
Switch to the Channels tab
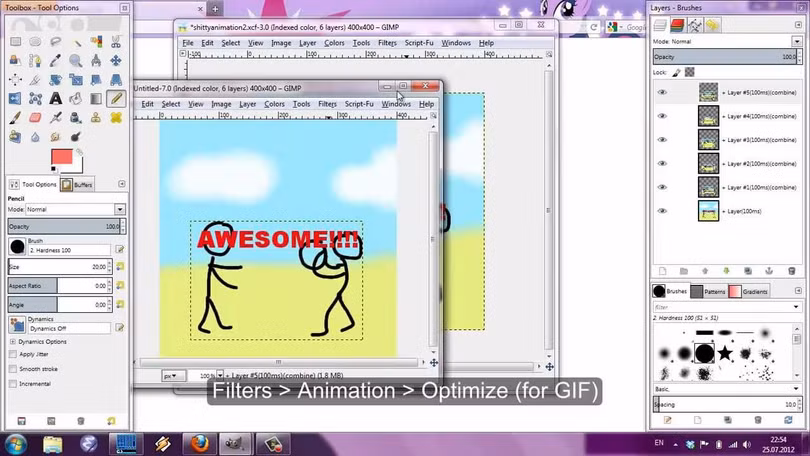[x=677, y=25]
